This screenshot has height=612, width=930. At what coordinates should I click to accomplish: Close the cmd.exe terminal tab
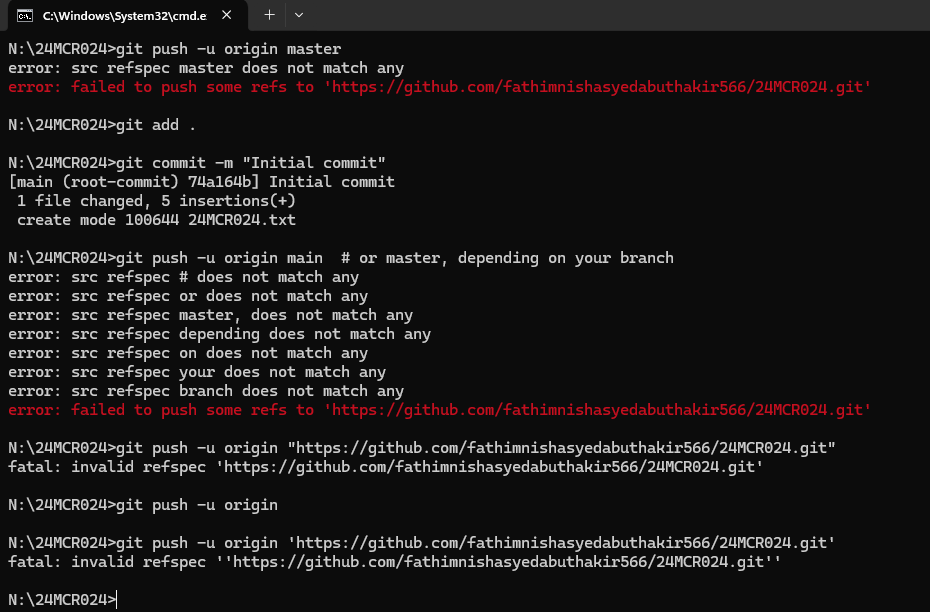click(x=227, y=15)
